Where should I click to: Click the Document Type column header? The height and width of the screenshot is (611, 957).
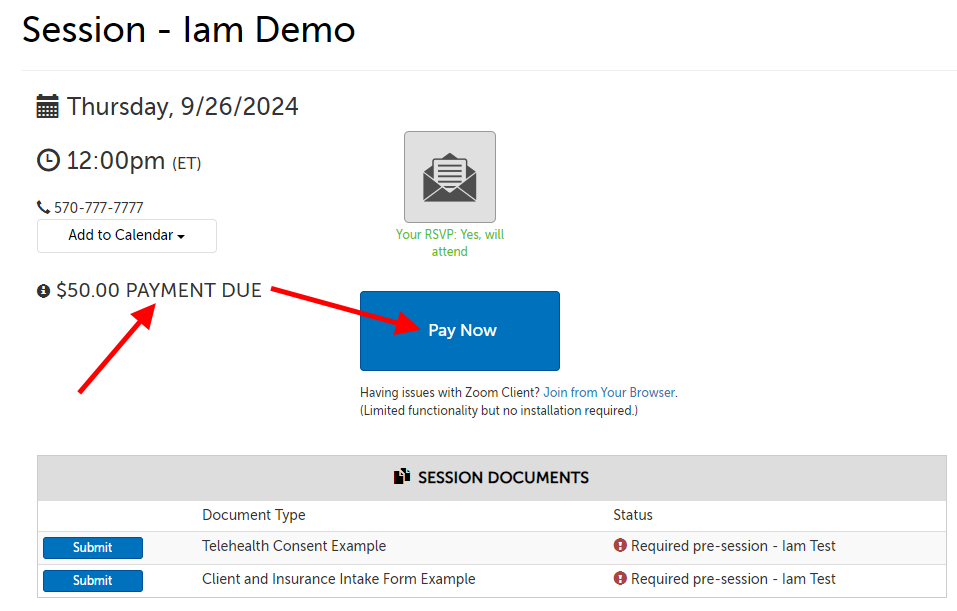[x=253, y=514]
